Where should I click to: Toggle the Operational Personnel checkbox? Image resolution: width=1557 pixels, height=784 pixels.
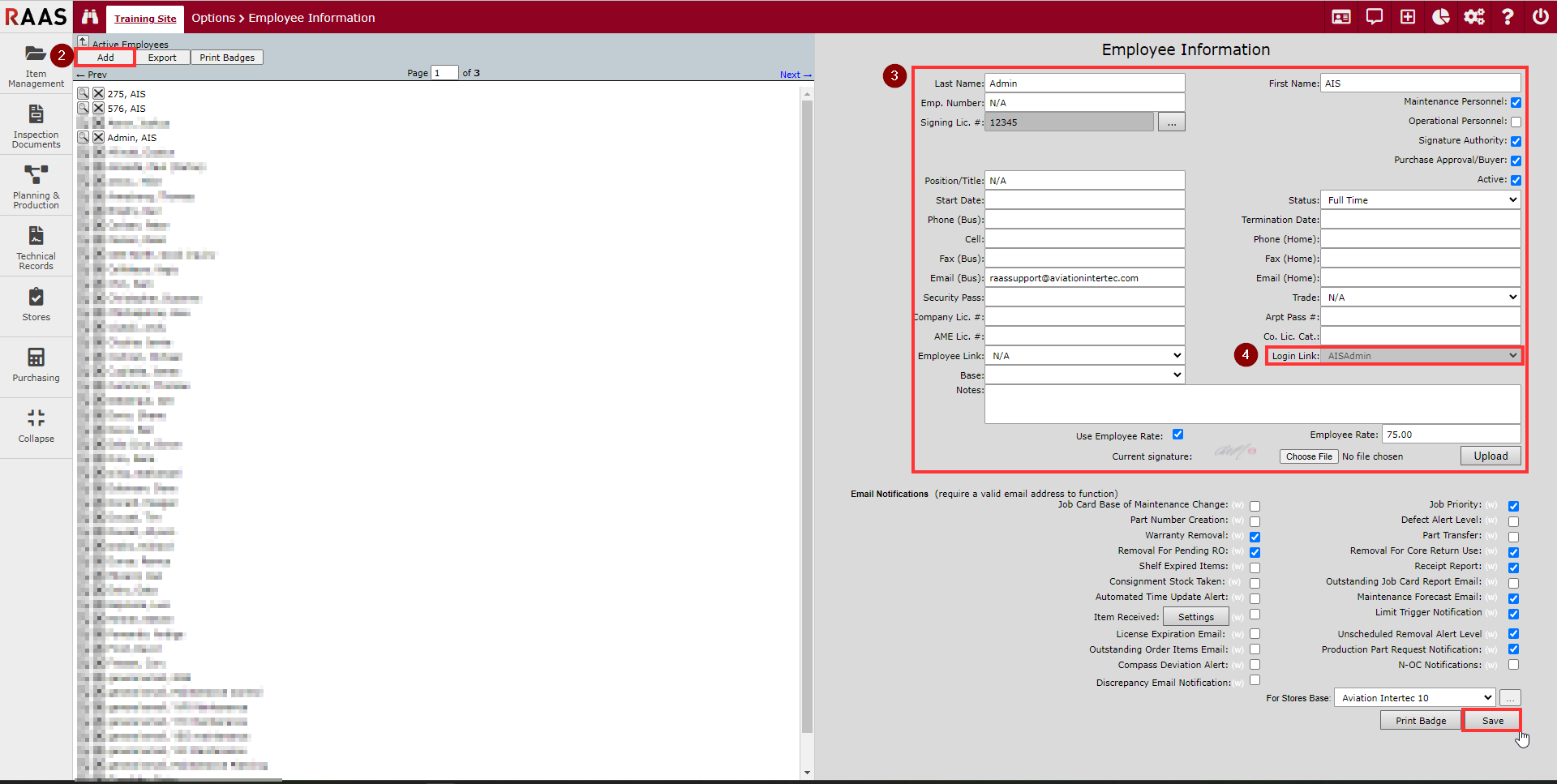pos(1516,122)
